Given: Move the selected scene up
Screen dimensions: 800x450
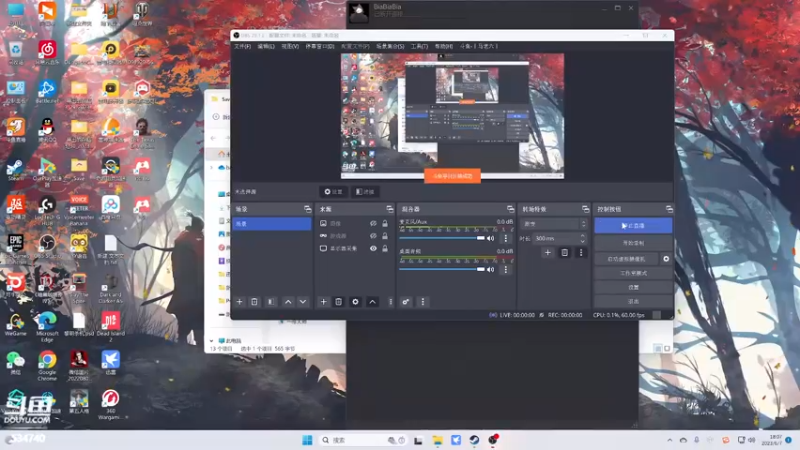Looking at the screenshot, I should tap(288, 302).
